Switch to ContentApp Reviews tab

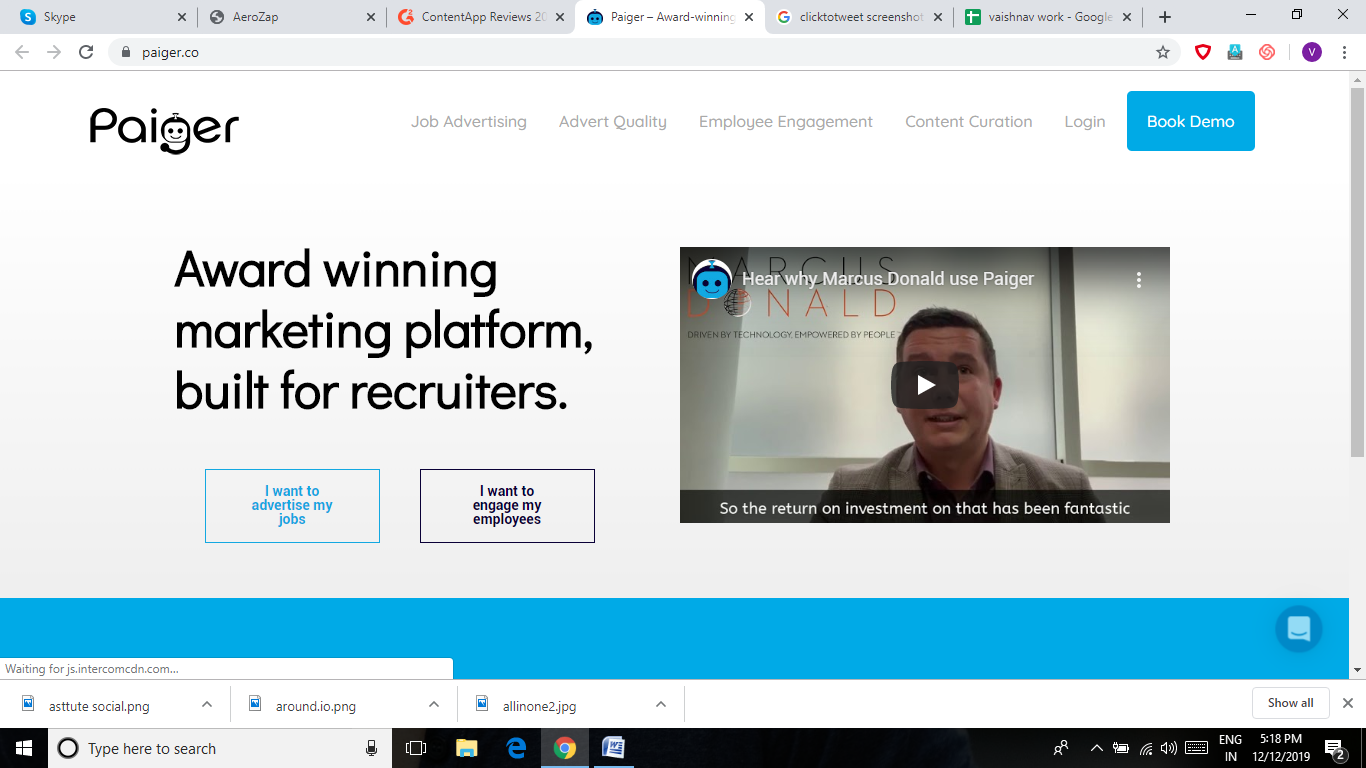pyautogui.click(x=482, y=17)
